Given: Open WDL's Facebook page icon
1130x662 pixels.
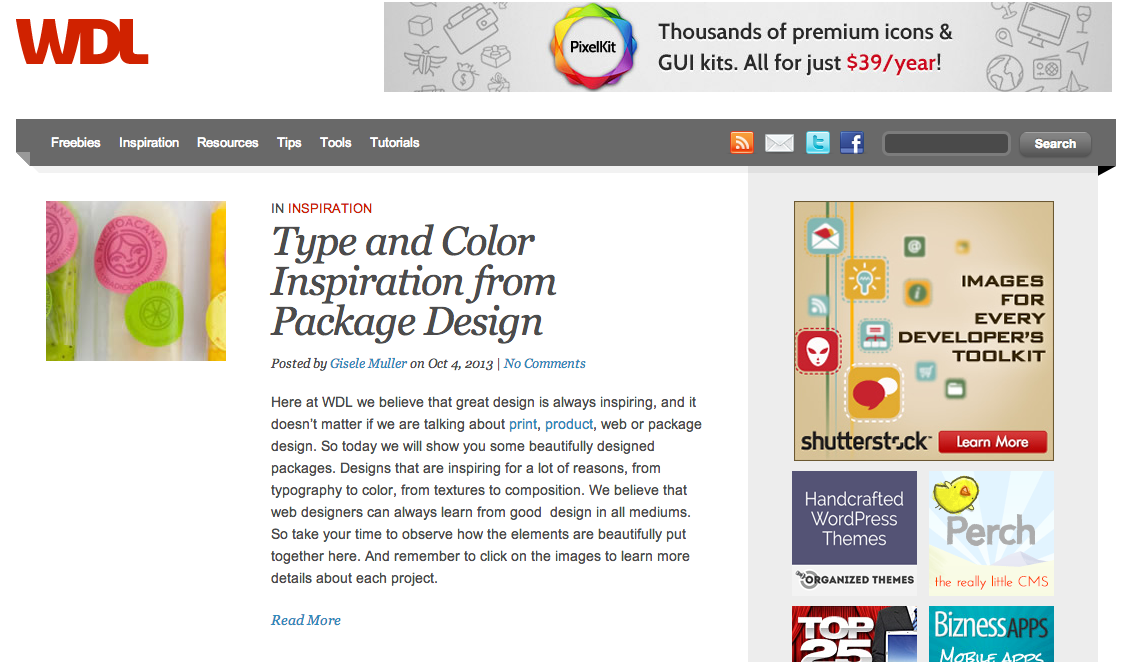Looking at the screenshot, I should [852, 142].
